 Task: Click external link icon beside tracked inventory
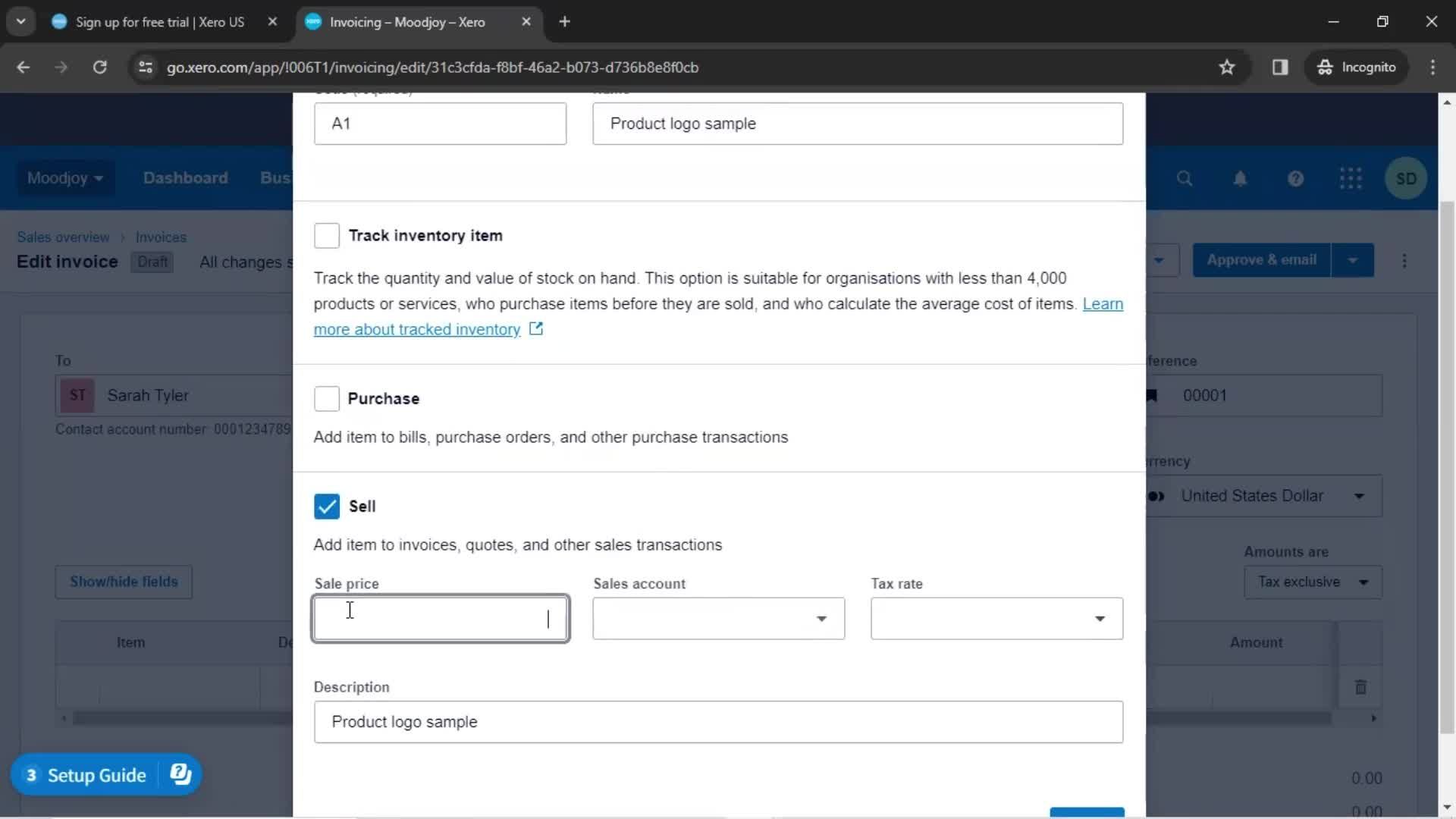[536, 328]
